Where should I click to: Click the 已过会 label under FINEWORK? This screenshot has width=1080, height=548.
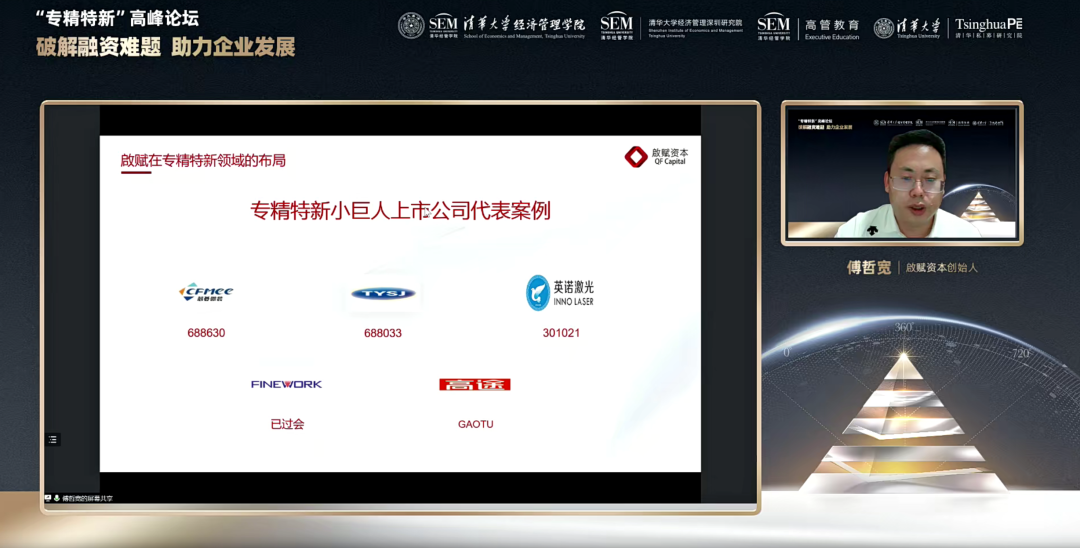point(287,424)
